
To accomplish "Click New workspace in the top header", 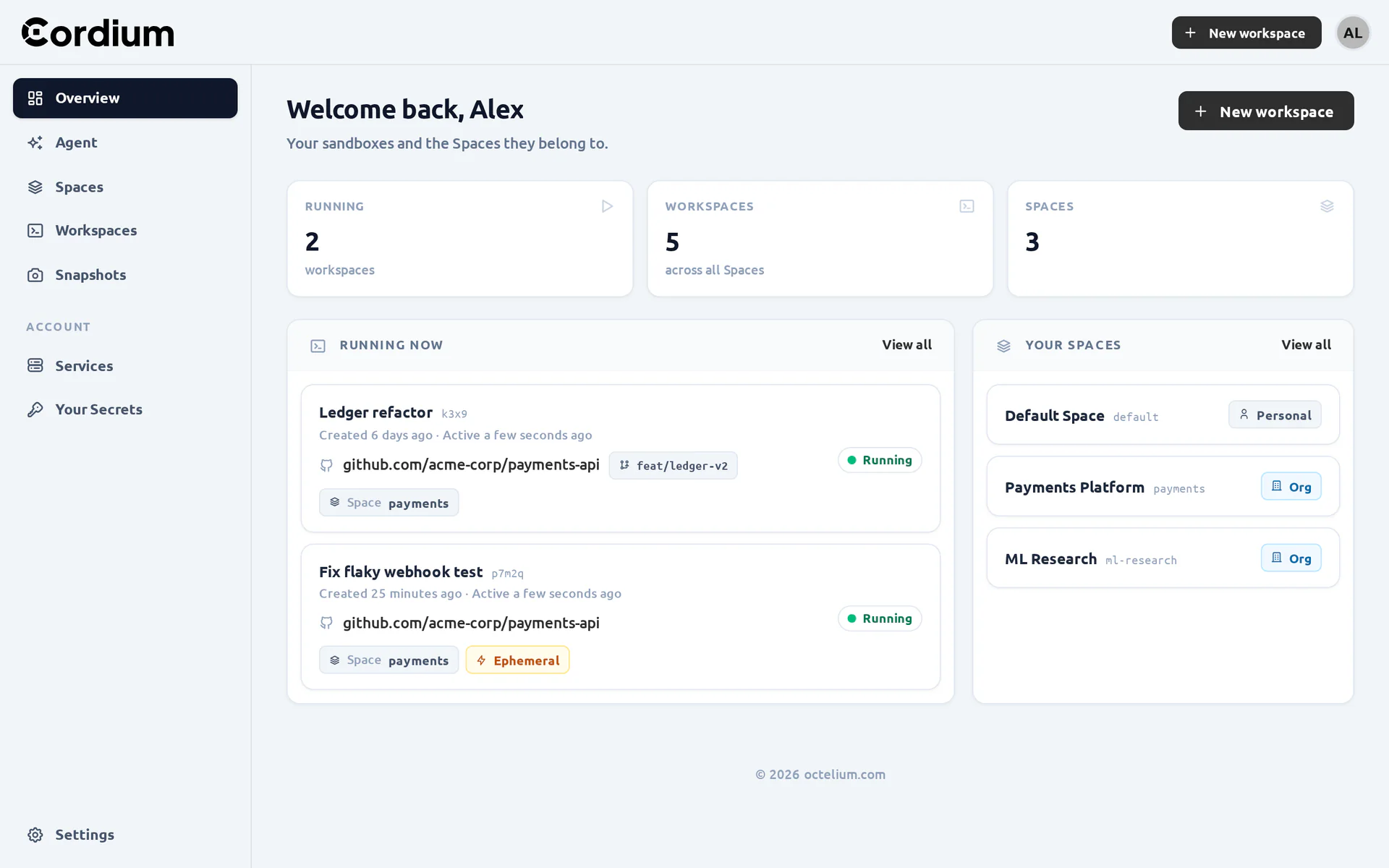I will [x=1246, y=33].
